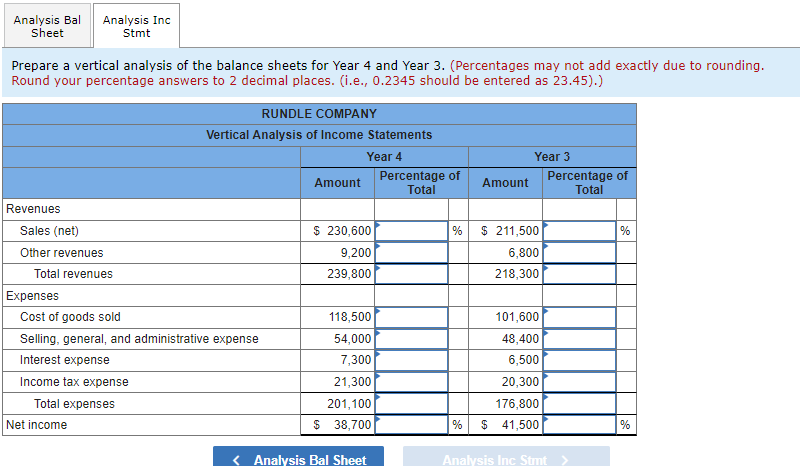Click the Year 3 column header
This screenshot has width=808, height=466.
click(552, 157)
